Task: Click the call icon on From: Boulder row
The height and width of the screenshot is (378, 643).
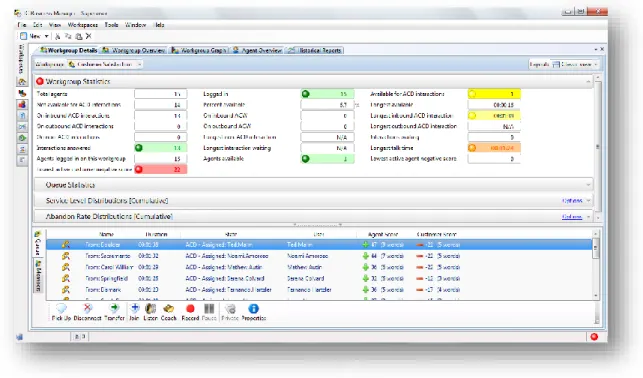Action: [x=66, y=244]
